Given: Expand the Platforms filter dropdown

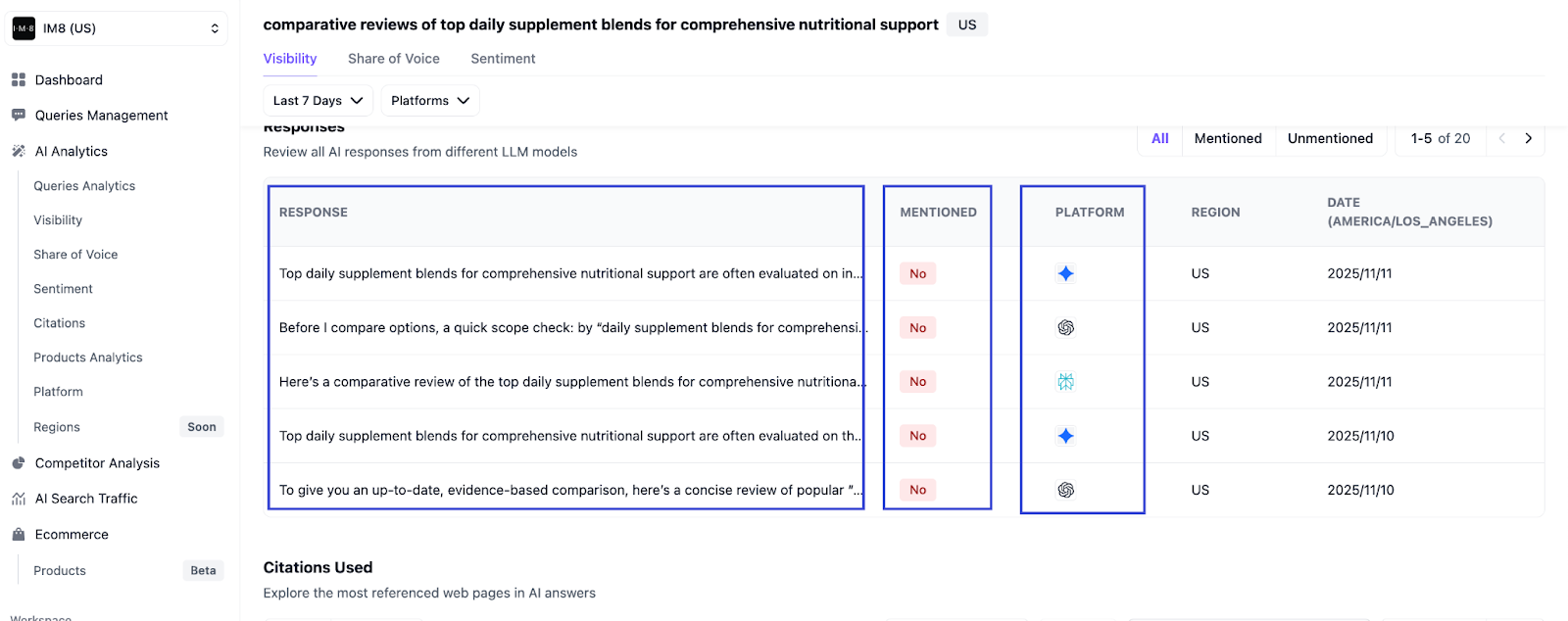Looking at the screenshot, I should click(429, 101).
